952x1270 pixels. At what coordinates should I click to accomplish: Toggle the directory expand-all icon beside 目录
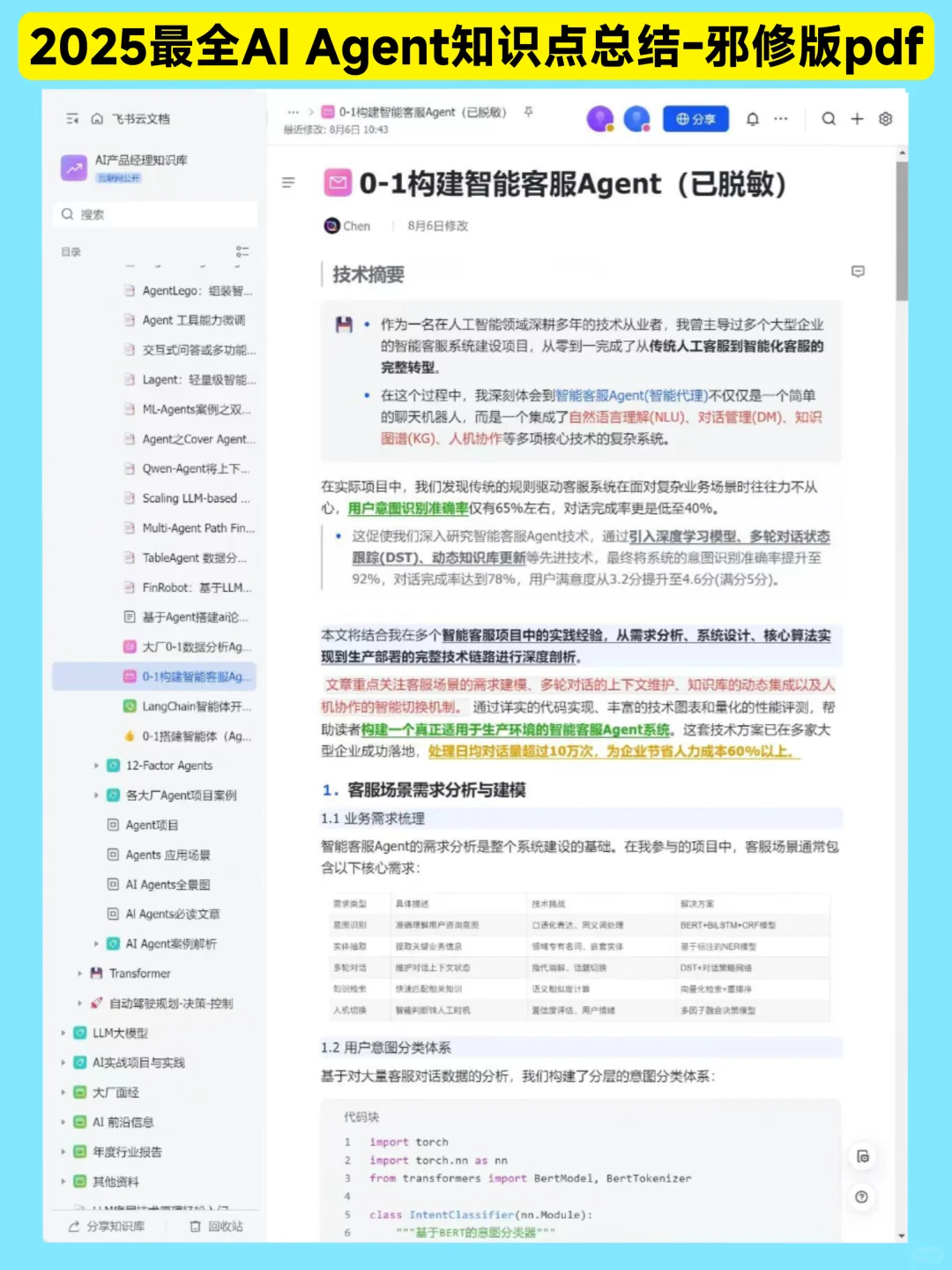(x=242, y=252)
